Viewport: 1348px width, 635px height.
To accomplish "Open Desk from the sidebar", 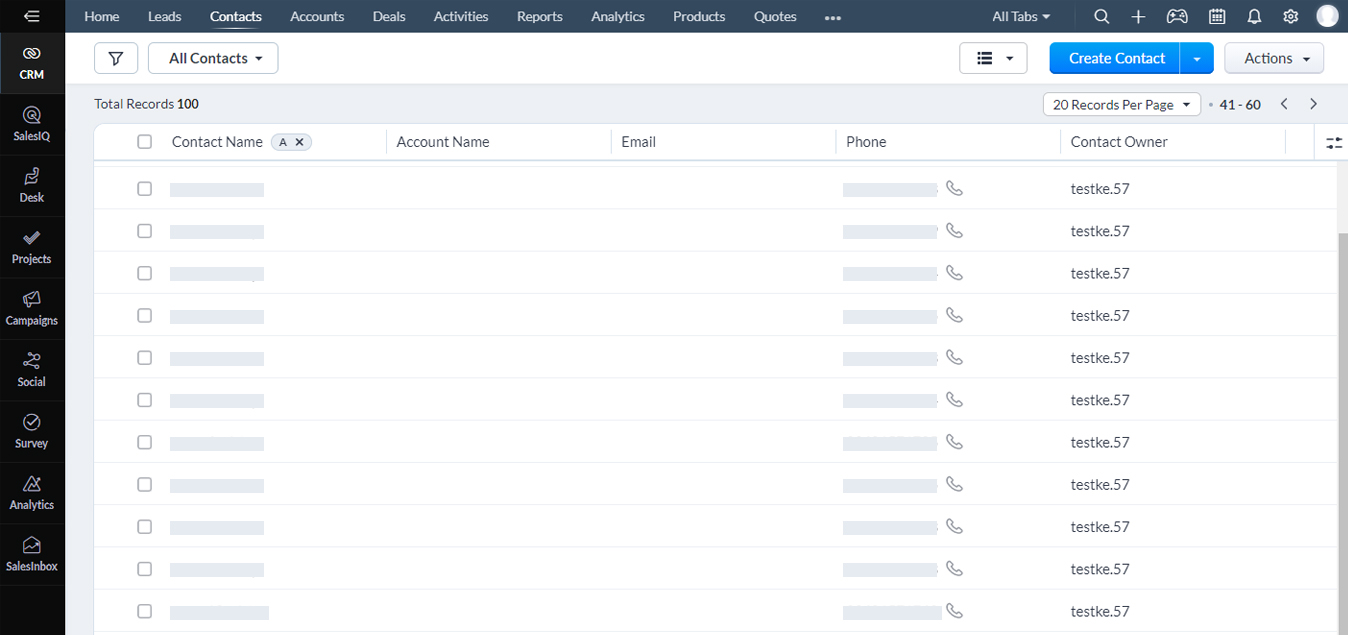I will point(32,185).
